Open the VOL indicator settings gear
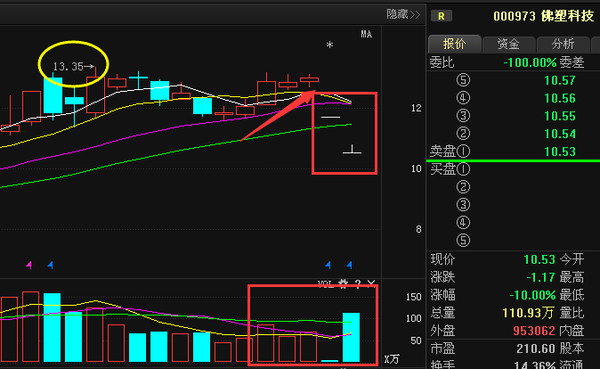Screen dimensions: 600x369 [343, 284]
